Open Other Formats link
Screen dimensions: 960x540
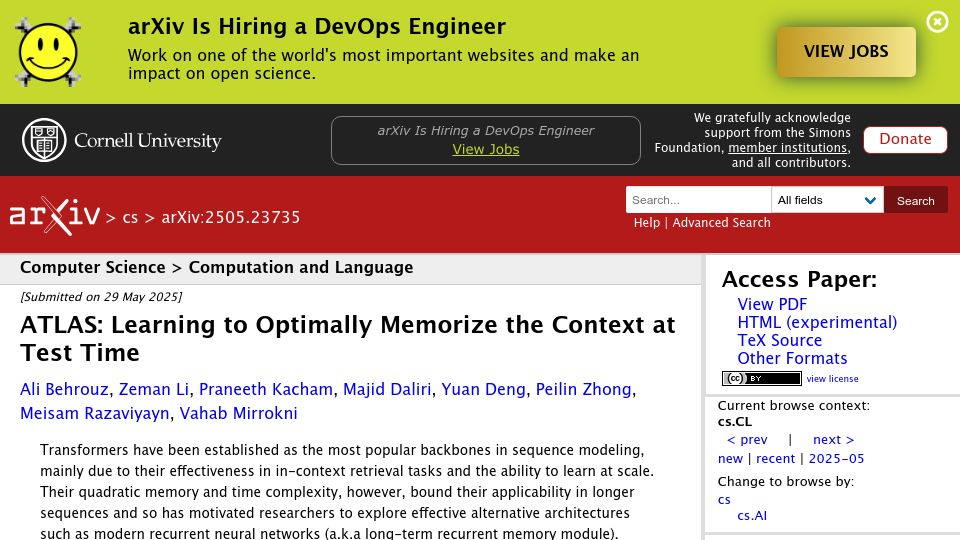pos(792,358)
